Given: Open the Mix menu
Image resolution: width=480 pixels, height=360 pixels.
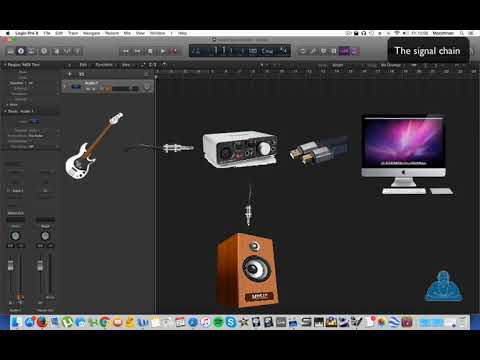Looking at the screenshot, I should [x=127, y=33].
